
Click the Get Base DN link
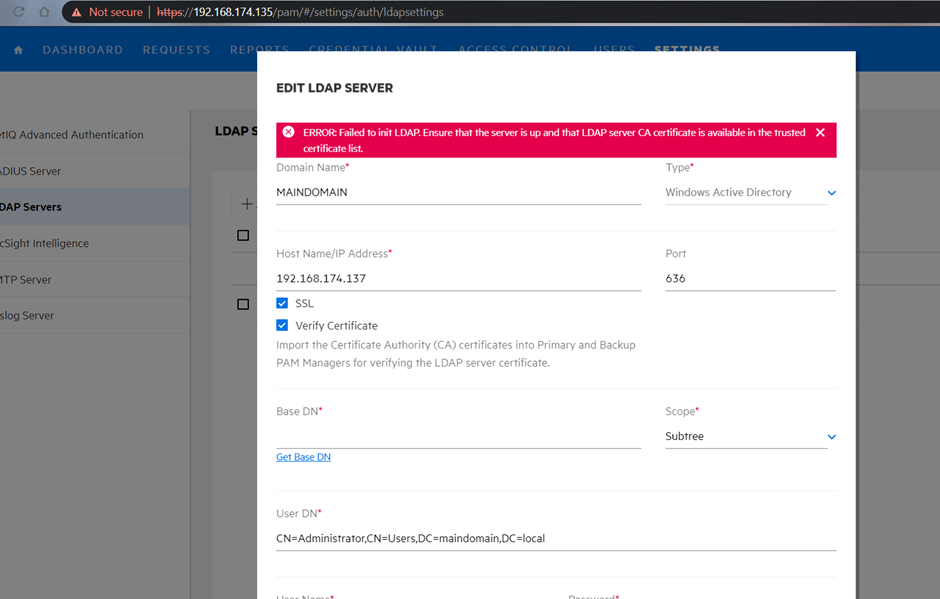coord(303,457)
